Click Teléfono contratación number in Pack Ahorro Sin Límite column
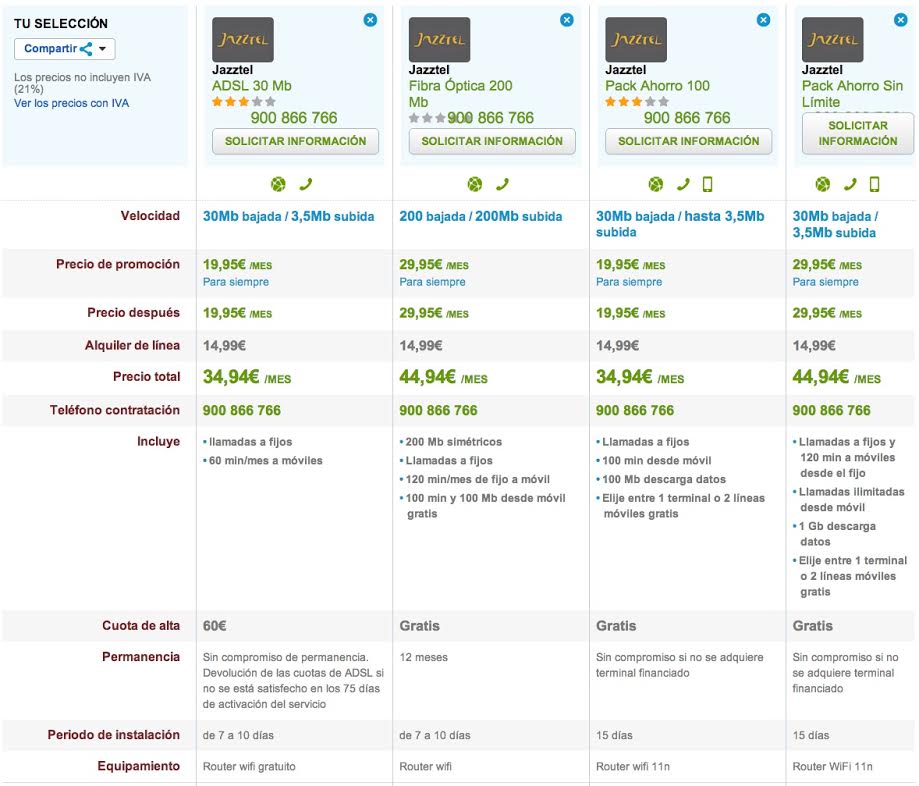Image resolution: width=919 pixels, height=786 pixels. coord(832,410)
